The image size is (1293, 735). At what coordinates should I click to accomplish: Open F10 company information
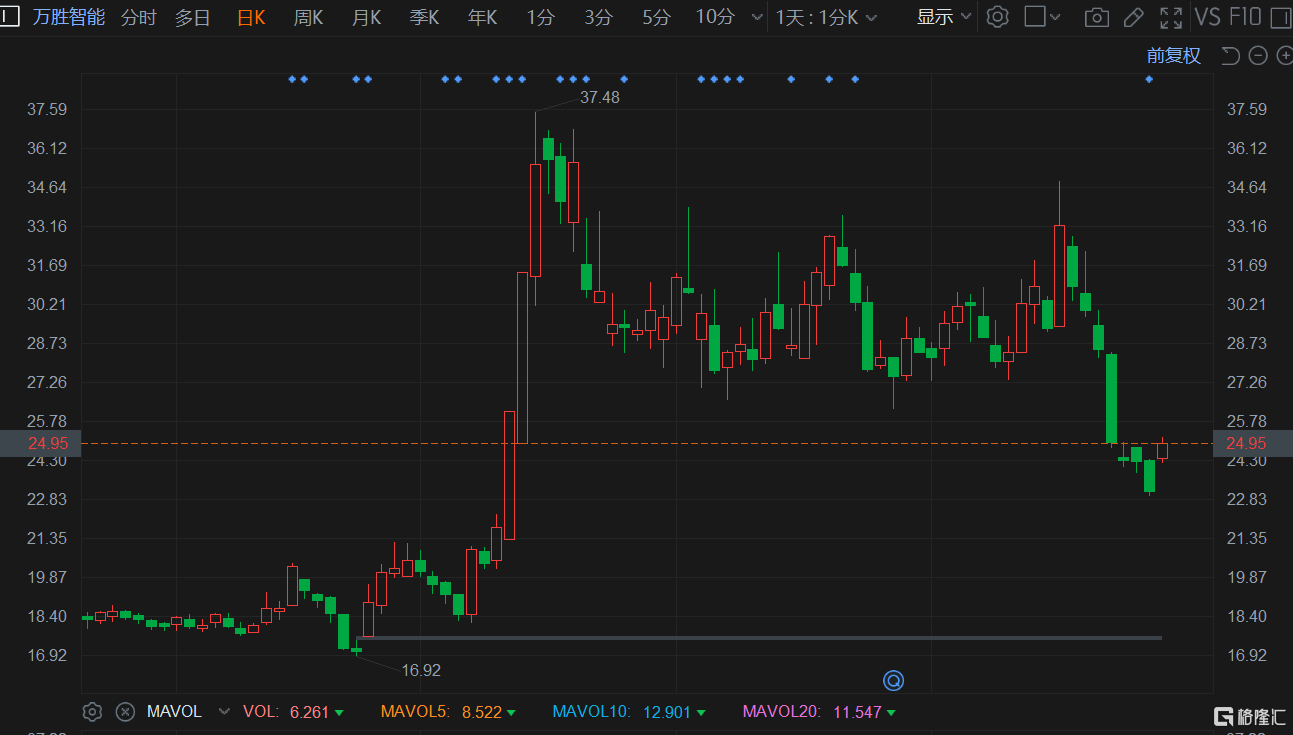(x=1245, y=17)
